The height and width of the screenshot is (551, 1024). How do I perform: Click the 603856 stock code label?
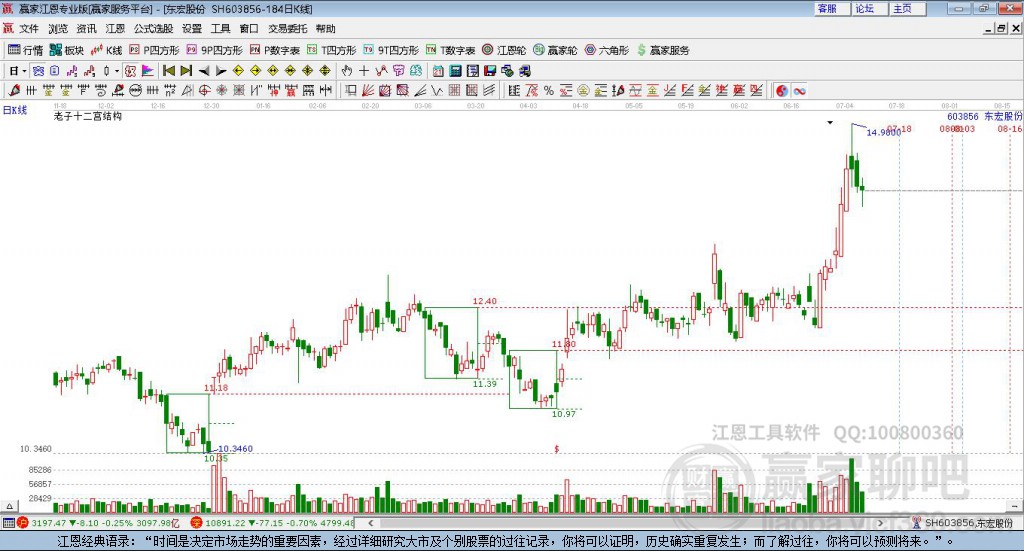point(963,116)
